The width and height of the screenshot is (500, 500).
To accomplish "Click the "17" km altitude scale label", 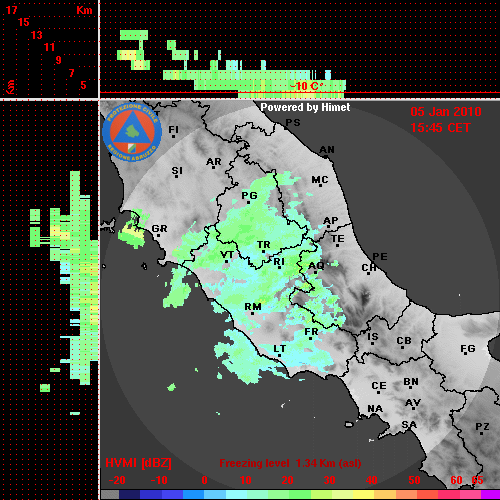I will click(x=11, y=10).
